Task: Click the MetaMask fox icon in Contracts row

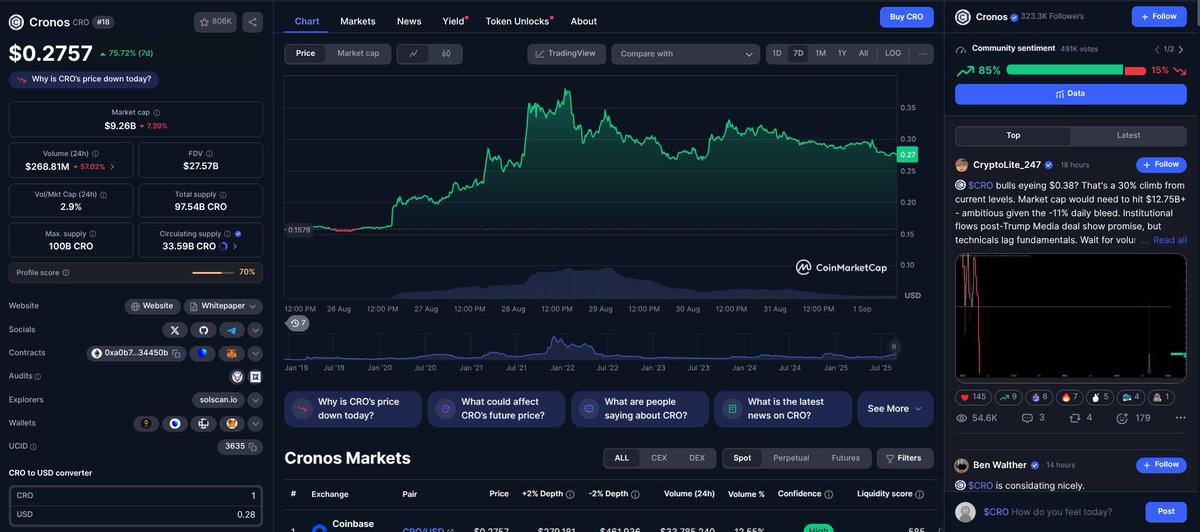Action: coord(231,353)
